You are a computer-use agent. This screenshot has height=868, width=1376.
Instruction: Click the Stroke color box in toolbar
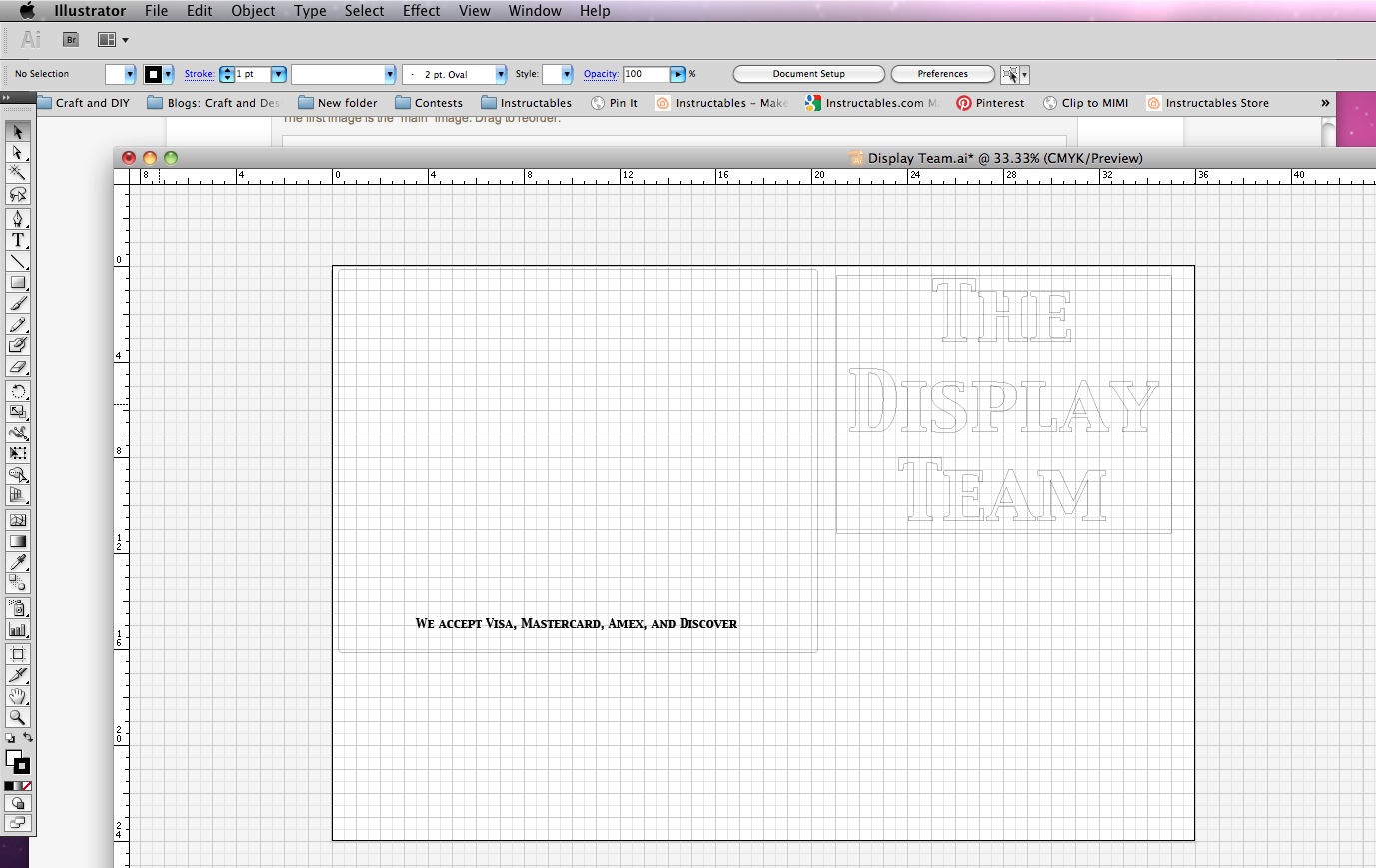(x=22, y=766)
